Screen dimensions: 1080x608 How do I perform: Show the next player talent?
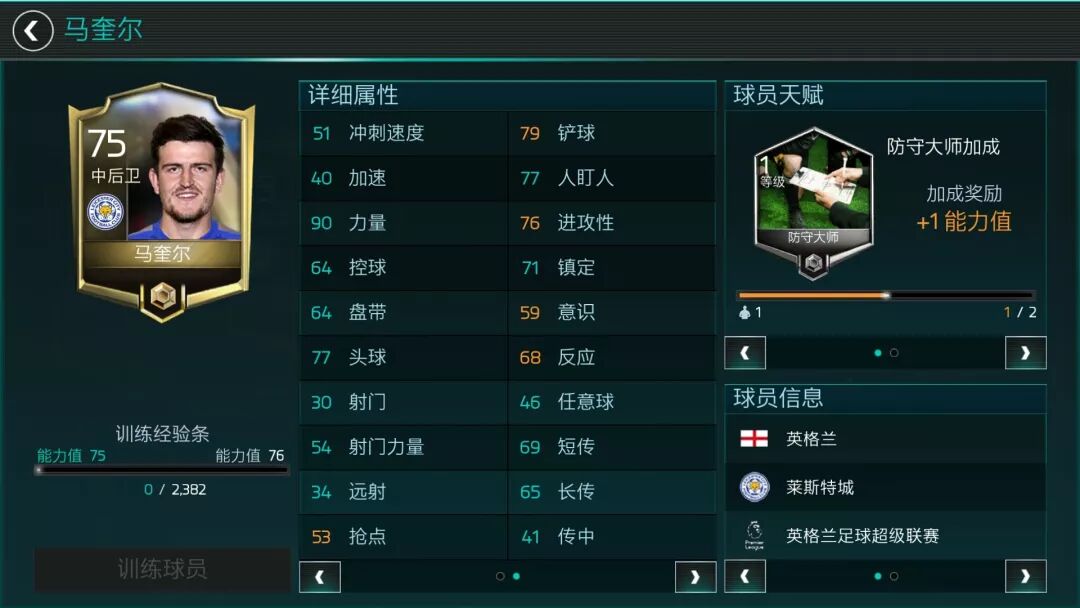point(1026,353)
